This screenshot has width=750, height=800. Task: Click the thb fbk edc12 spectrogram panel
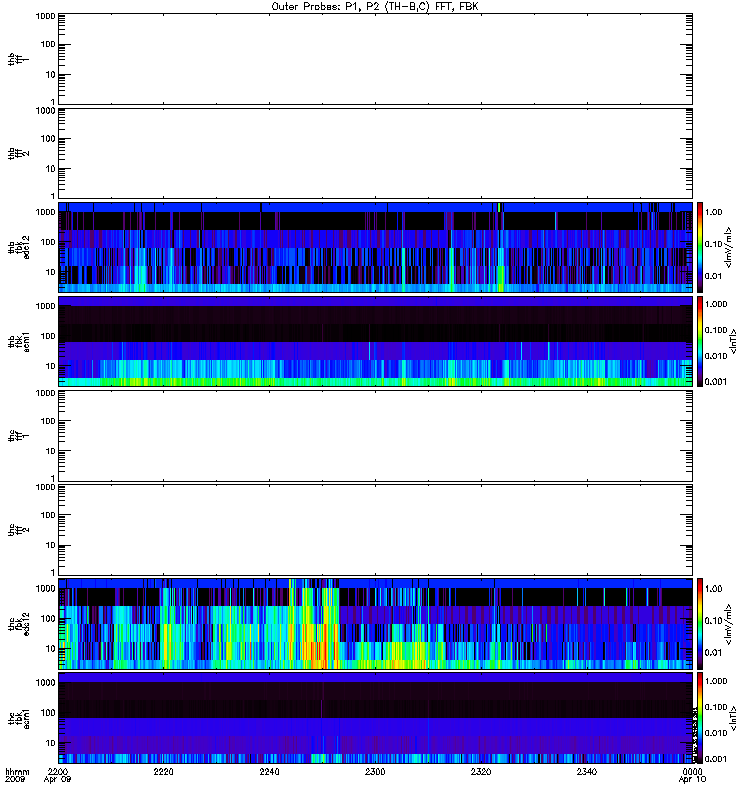click(x=375, y=247)
